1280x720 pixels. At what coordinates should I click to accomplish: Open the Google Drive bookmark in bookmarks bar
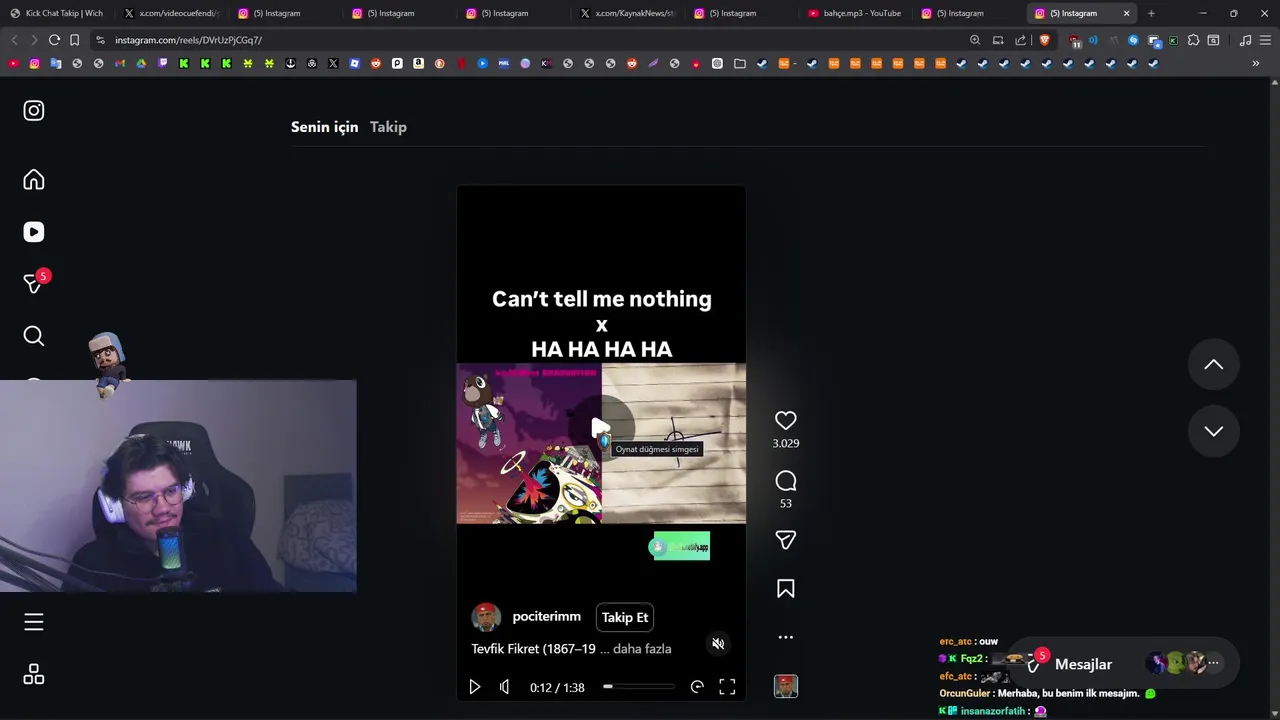141,63
